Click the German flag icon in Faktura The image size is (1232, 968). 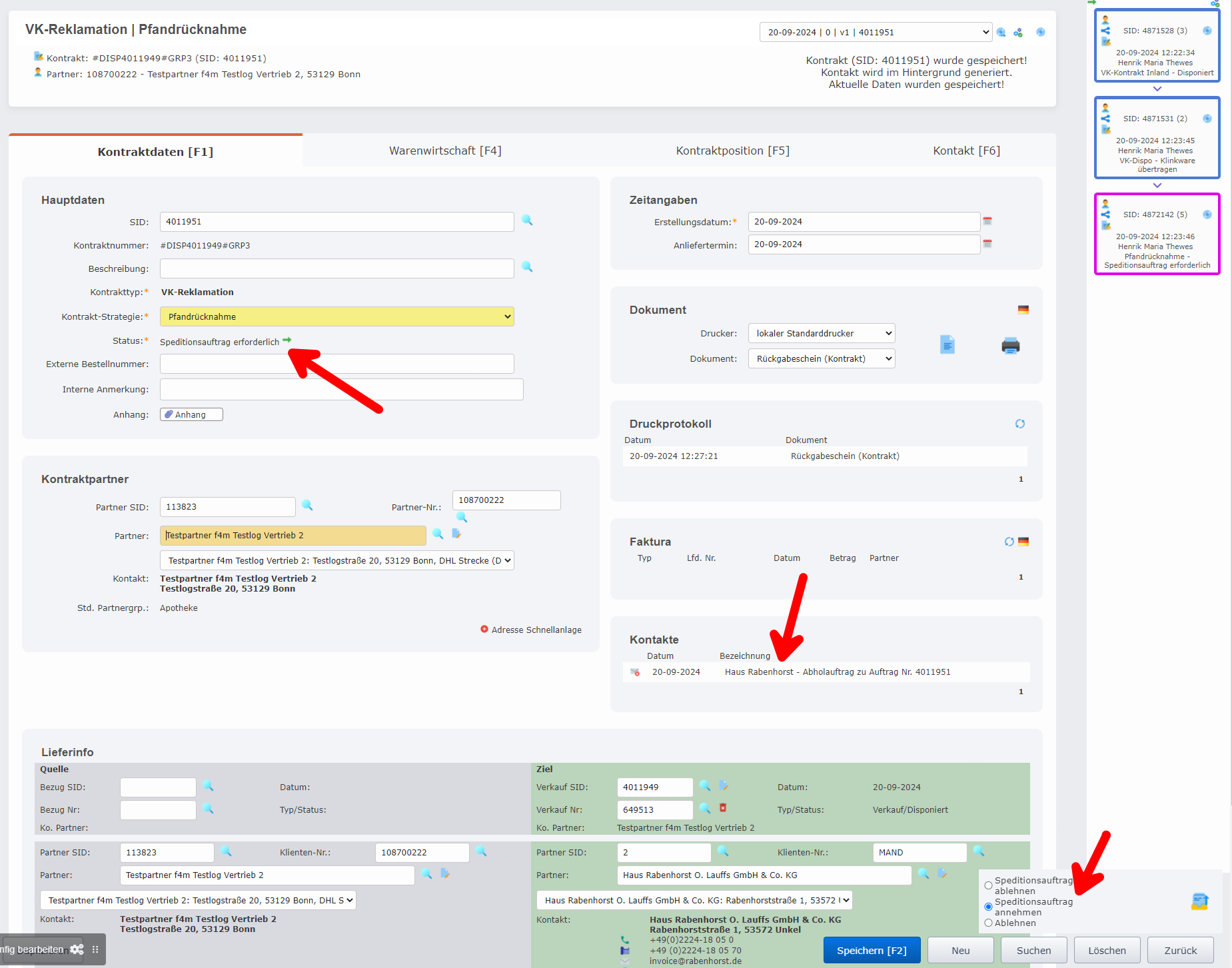point(1023,542)
